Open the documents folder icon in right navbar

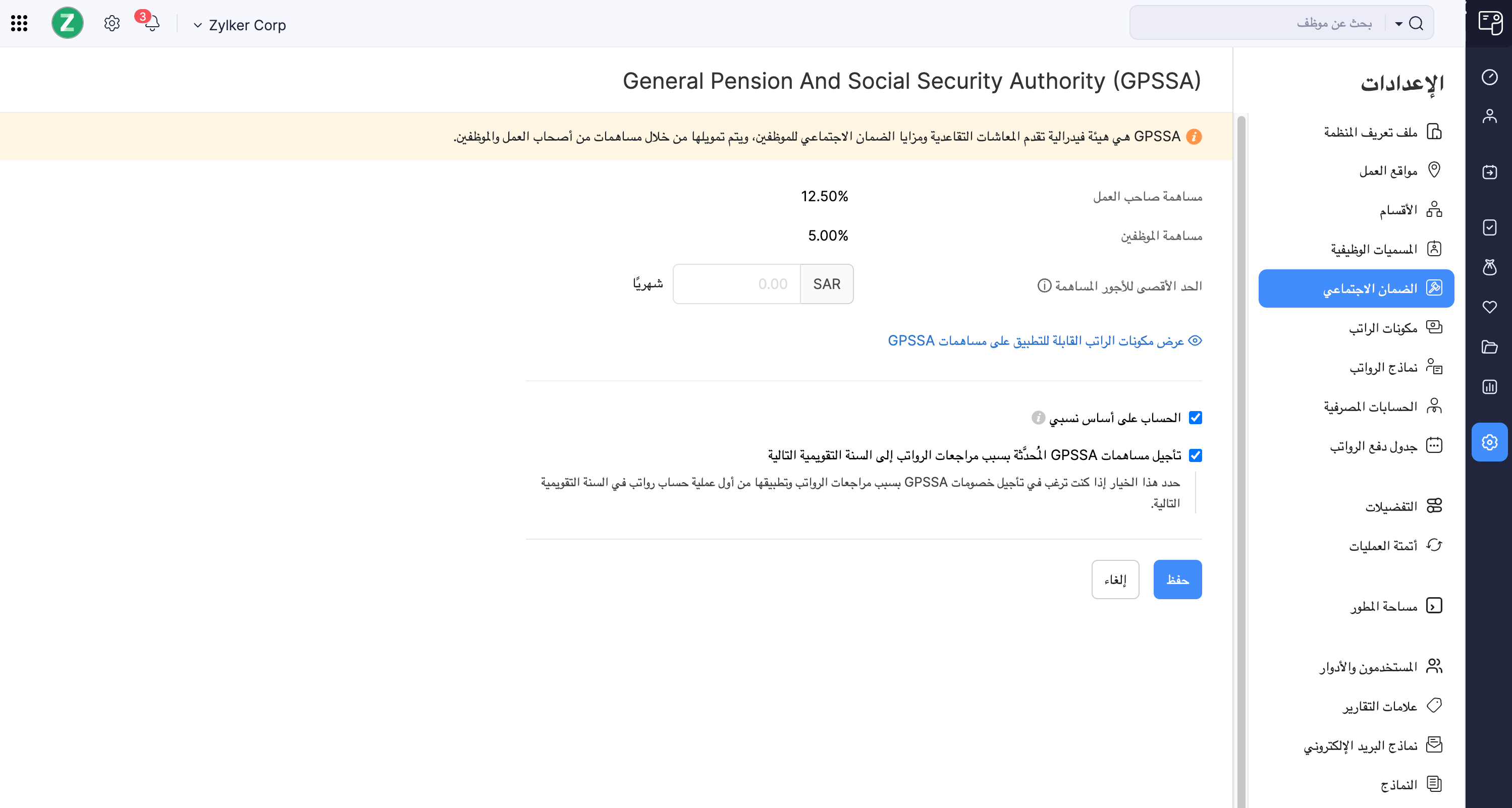[1489, 347]
